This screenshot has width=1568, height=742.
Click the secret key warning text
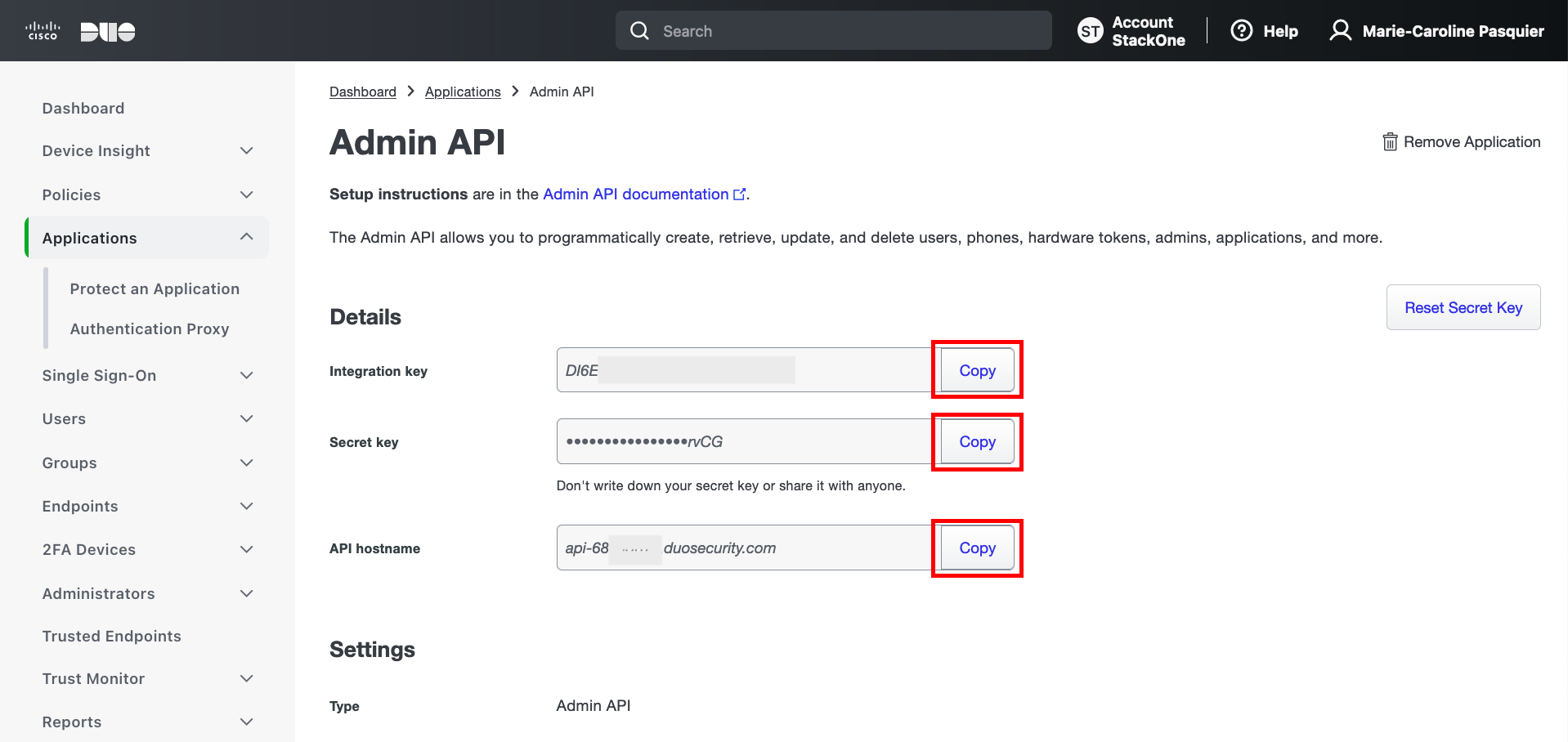tap(731, 485)
